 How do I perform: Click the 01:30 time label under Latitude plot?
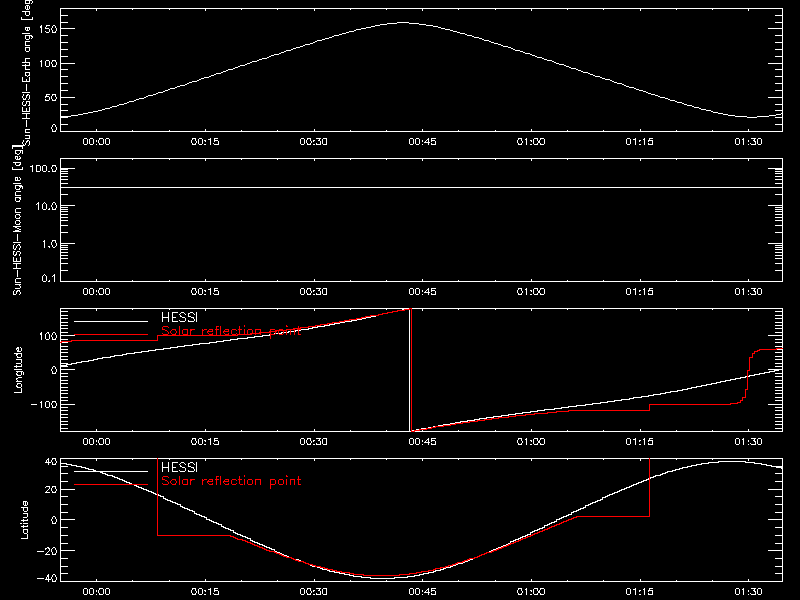(x=748, y=592)
